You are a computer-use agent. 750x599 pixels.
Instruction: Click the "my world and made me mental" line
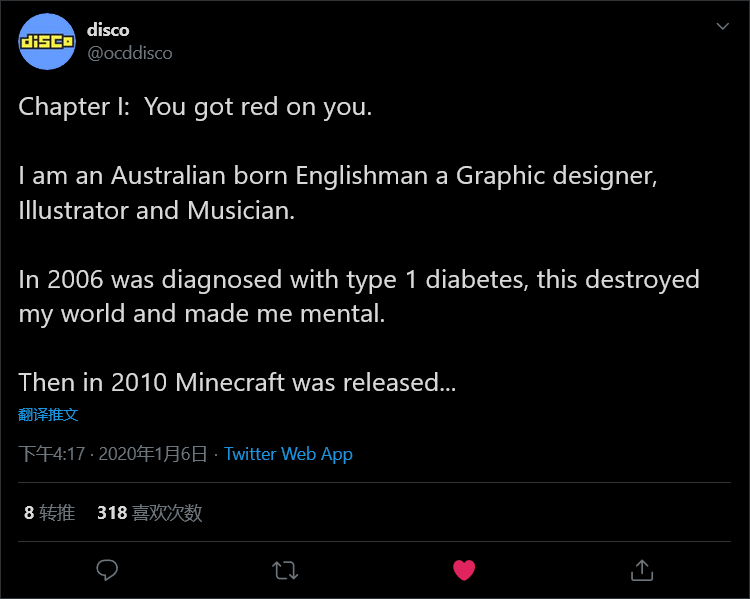pos(201,313)
